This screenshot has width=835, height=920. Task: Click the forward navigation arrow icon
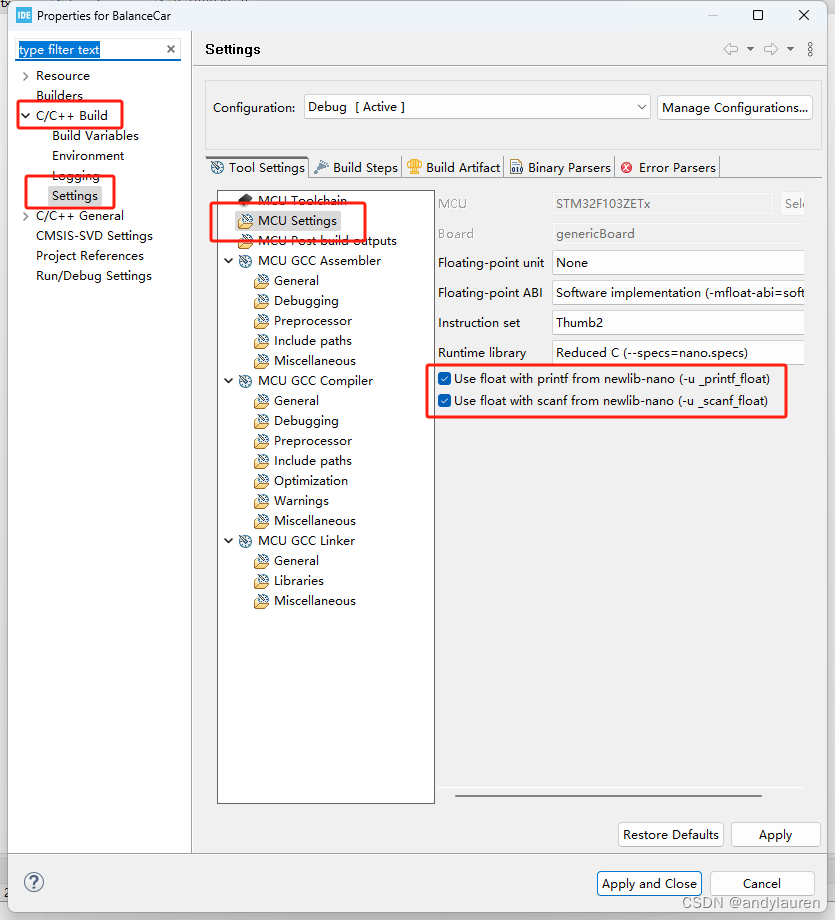[x=770, y=49]
